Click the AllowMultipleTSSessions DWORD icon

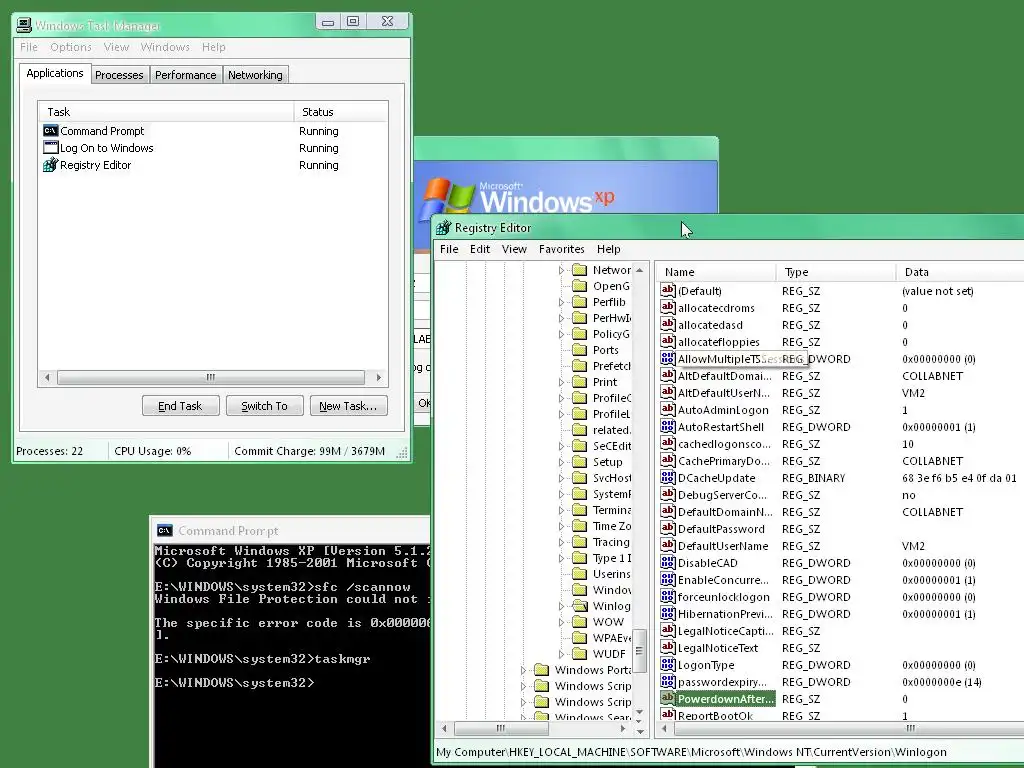(x=667, y=359)
